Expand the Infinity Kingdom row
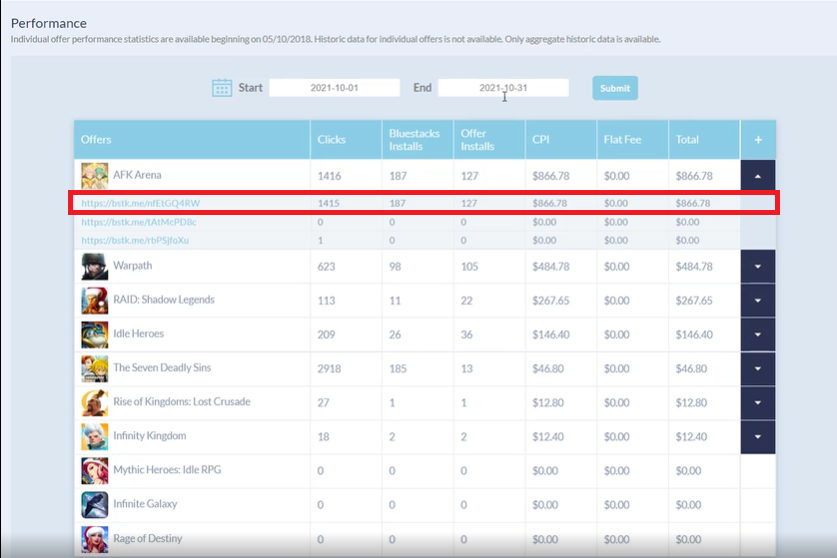The height and width of the screenshot is (558, 837). pyautogui.click(x=758, y=436)
